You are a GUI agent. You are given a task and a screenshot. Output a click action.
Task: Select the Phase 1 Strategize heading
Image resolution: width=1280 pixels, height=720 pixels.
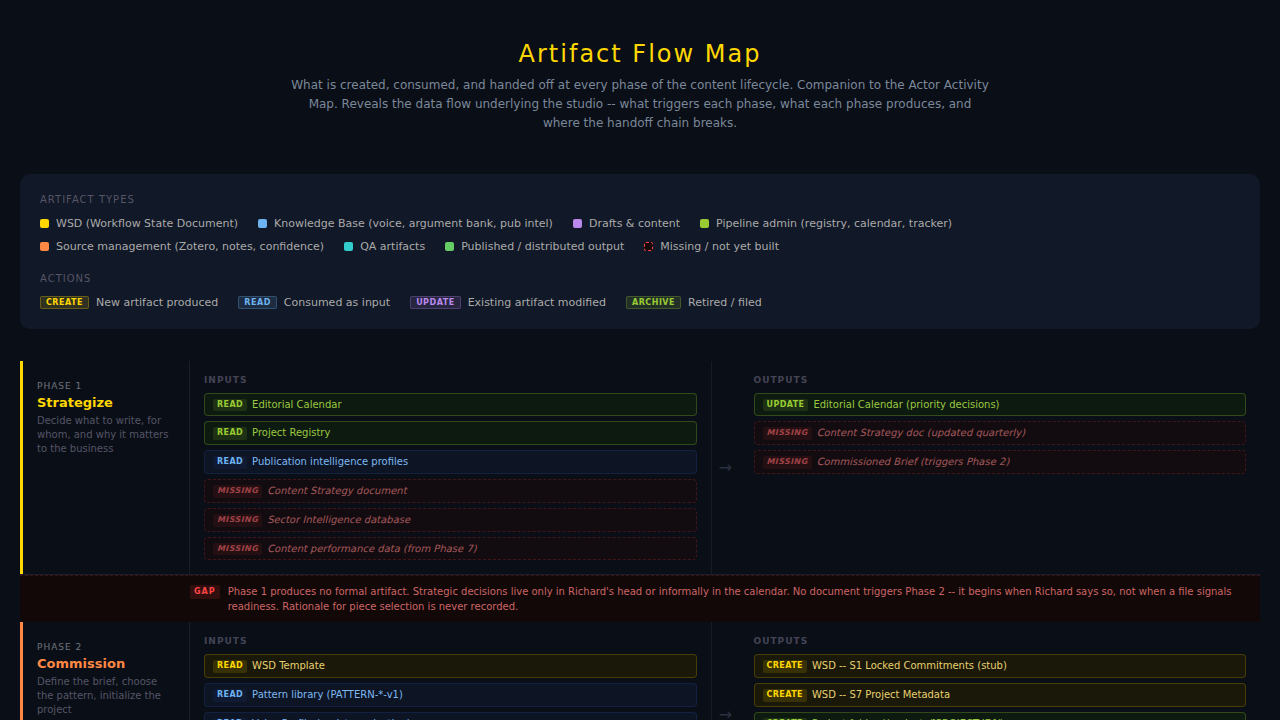point(75,402)
